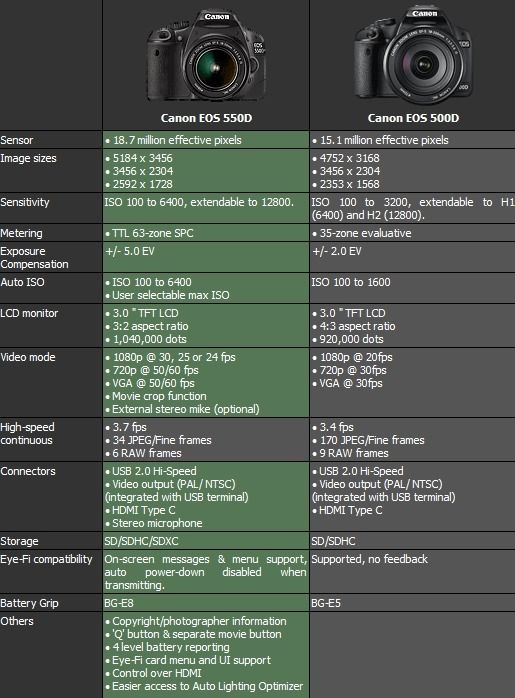This screenshot has height=698, width=515.
Task: Click 'VGA @ 30fps' entry
Action: [x=351, y=383]
